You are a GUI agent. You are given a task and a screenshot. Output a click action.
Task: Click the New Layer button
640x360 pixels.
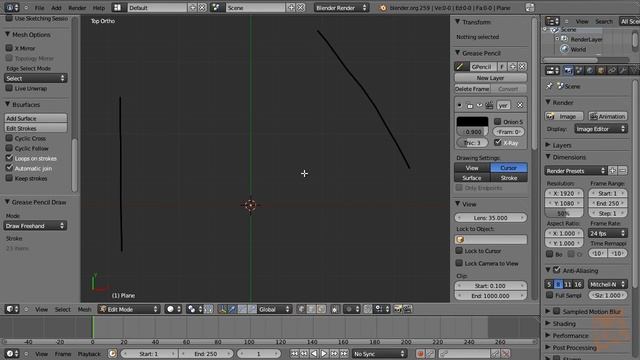[491, 78]
